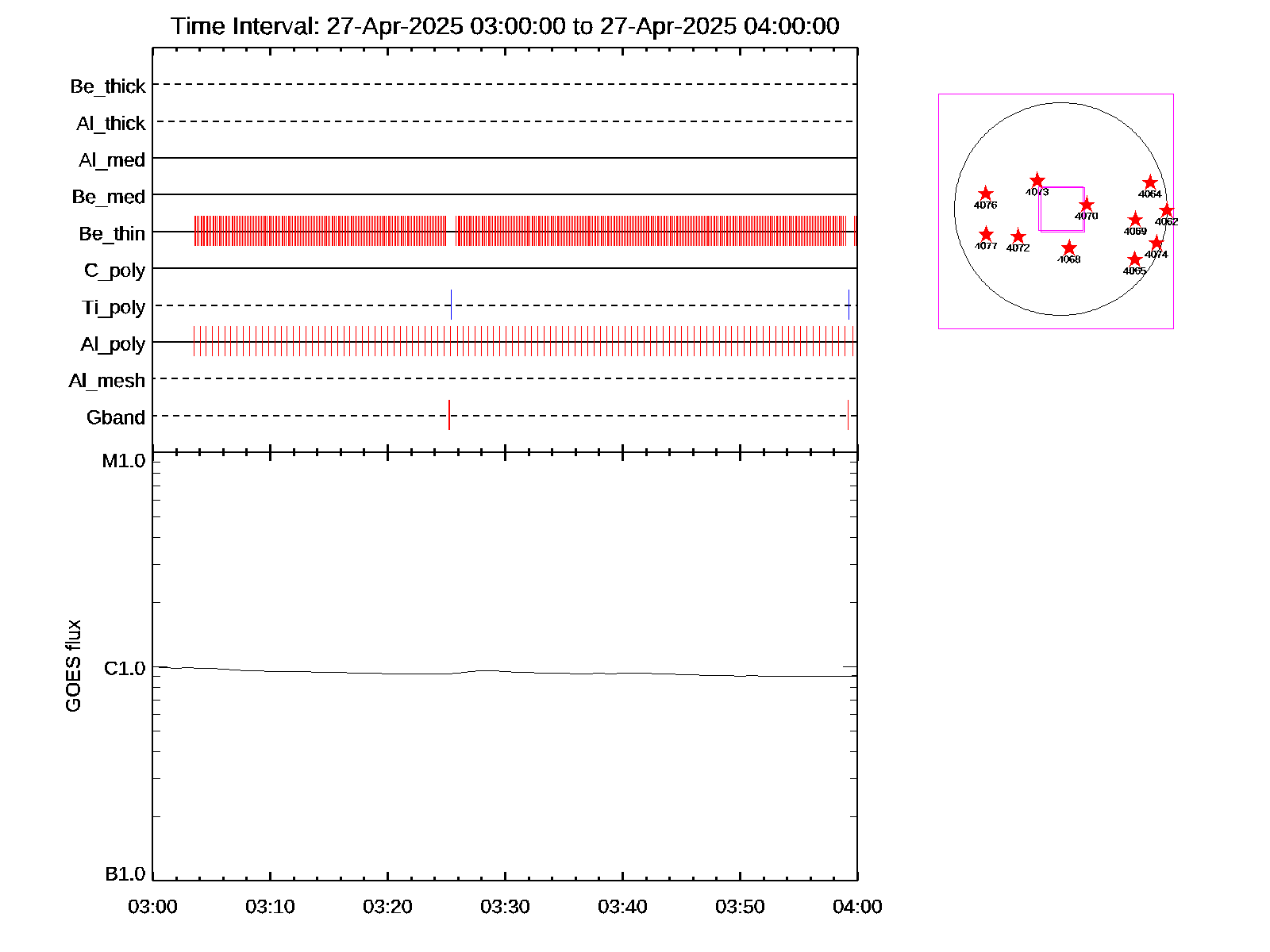
Task: Select the 03:20 time axis label
Action: (387, 907)
